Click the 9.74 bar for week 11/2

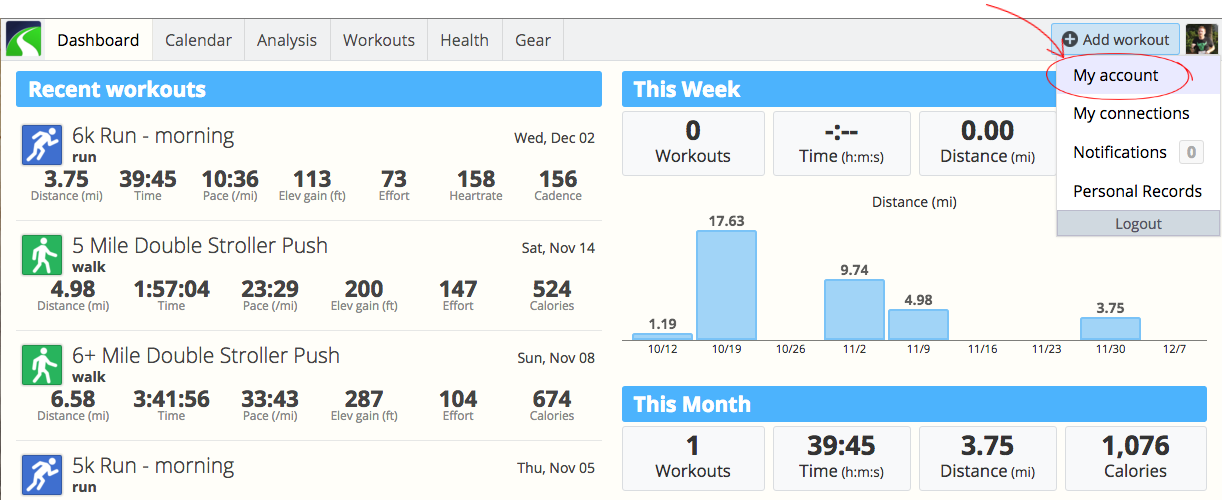pyautogui.click(x=854, y=310)
